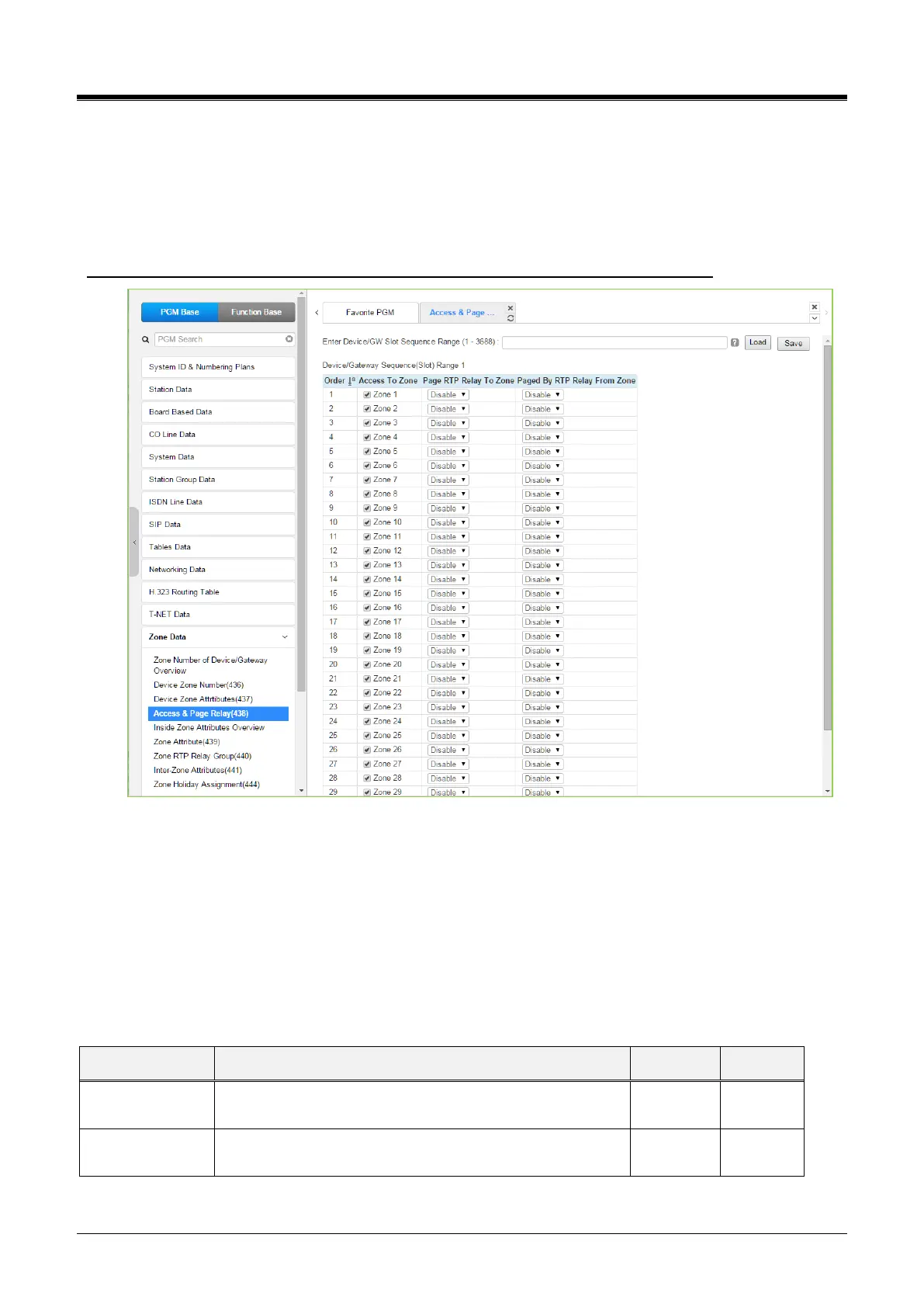Switch to the Function Base tab

click(x=256, y=312)
